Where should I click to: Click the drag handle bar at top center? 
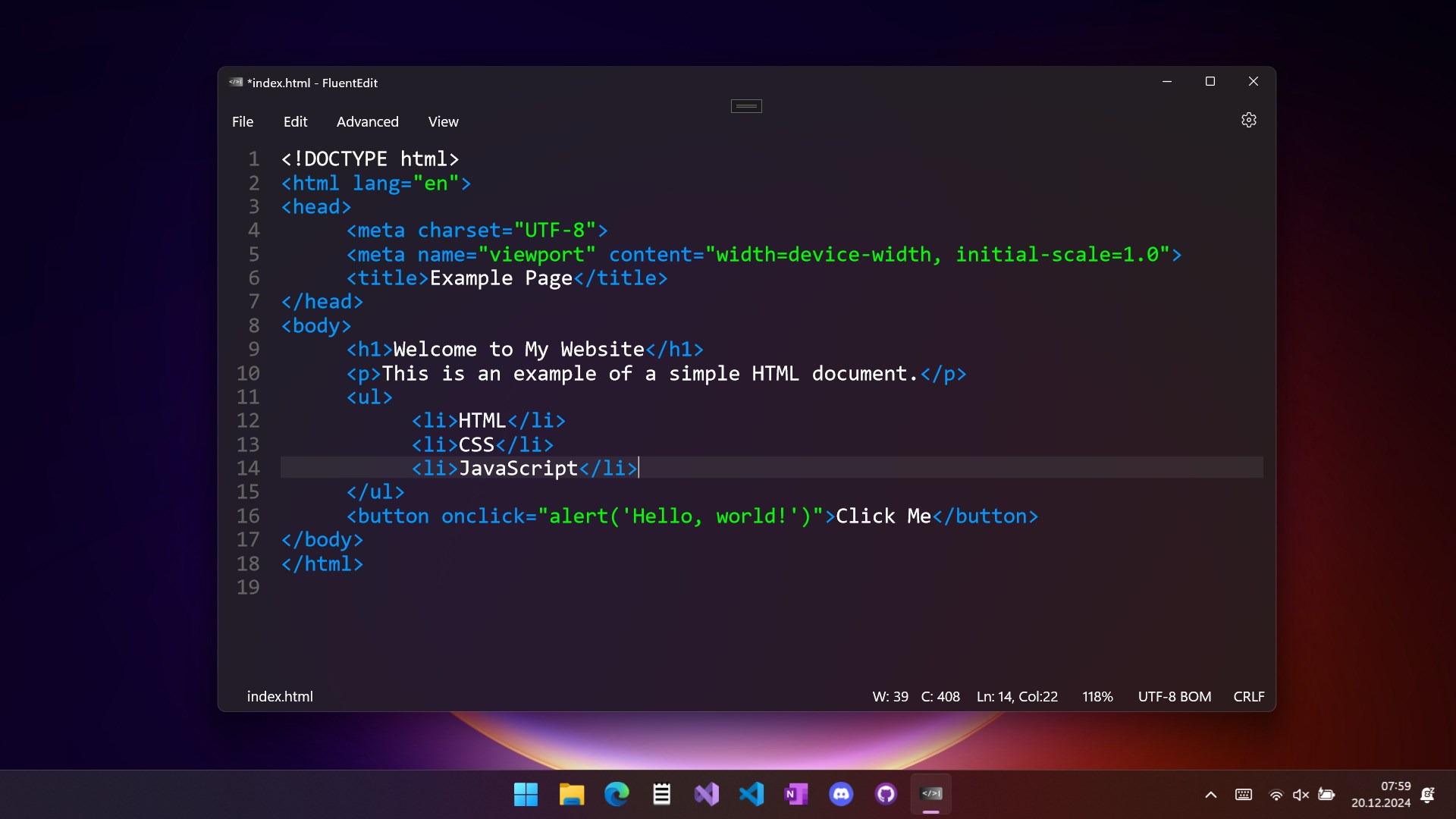pyautogui.click(x=746, y=106)
